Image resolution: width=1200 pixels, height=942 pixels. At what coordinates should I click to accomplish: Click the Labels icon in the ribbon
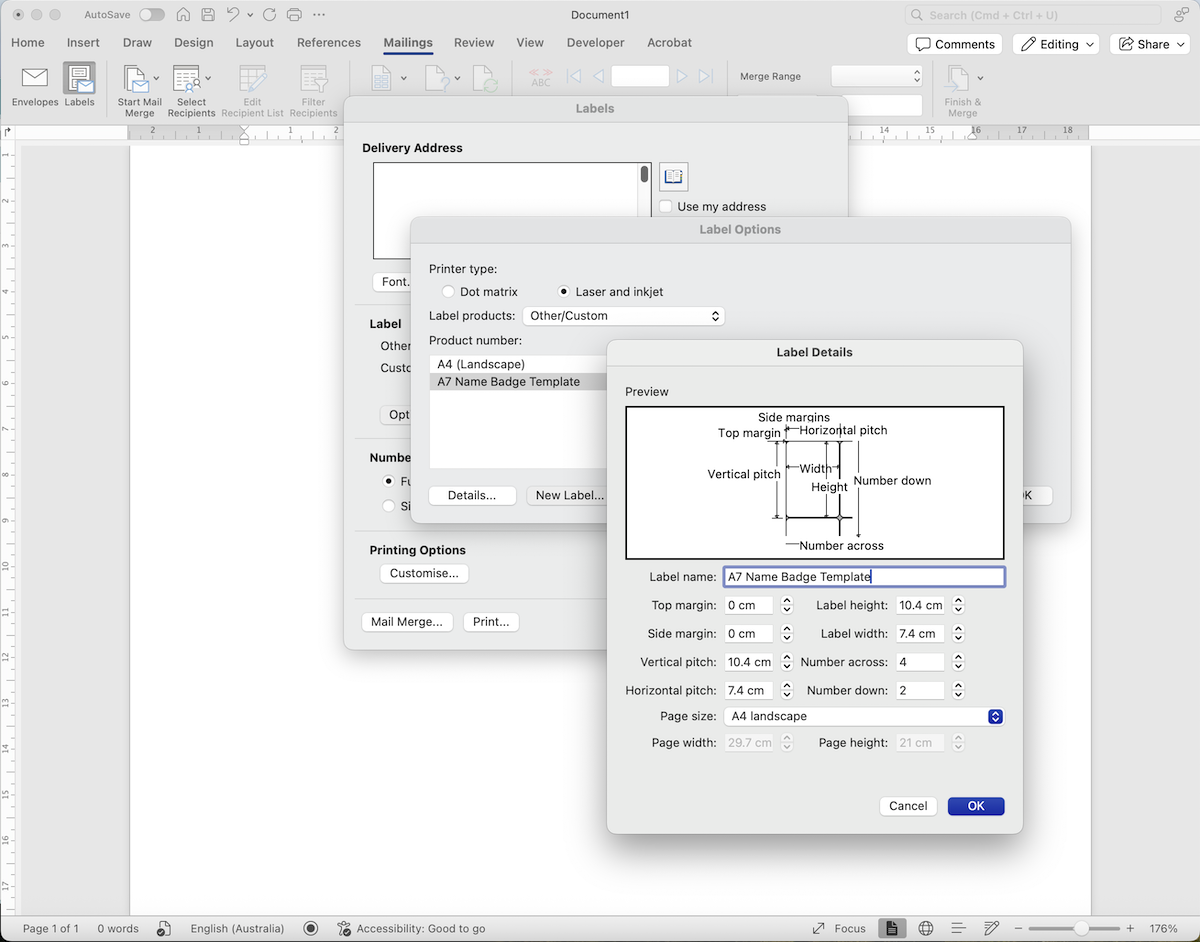[80, 88]
